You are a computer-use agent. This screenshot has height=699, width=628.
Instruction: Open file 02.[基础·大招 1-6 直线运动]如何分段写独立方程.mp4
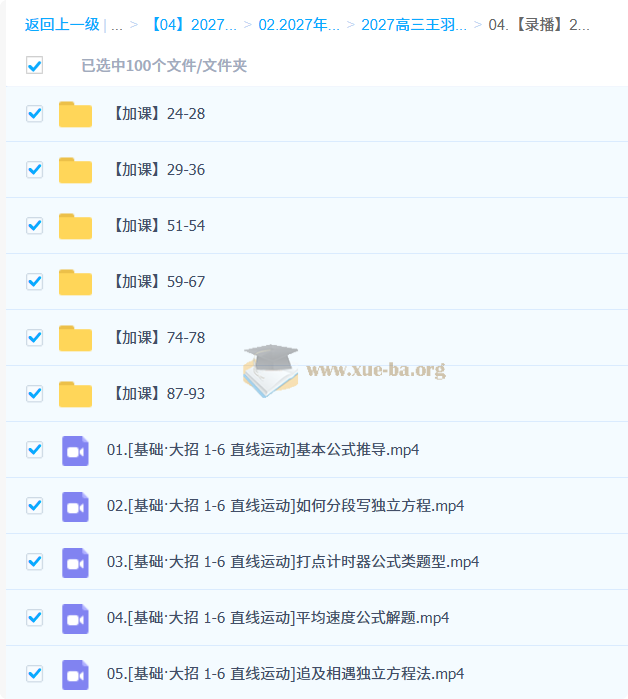tap(285, 506)
